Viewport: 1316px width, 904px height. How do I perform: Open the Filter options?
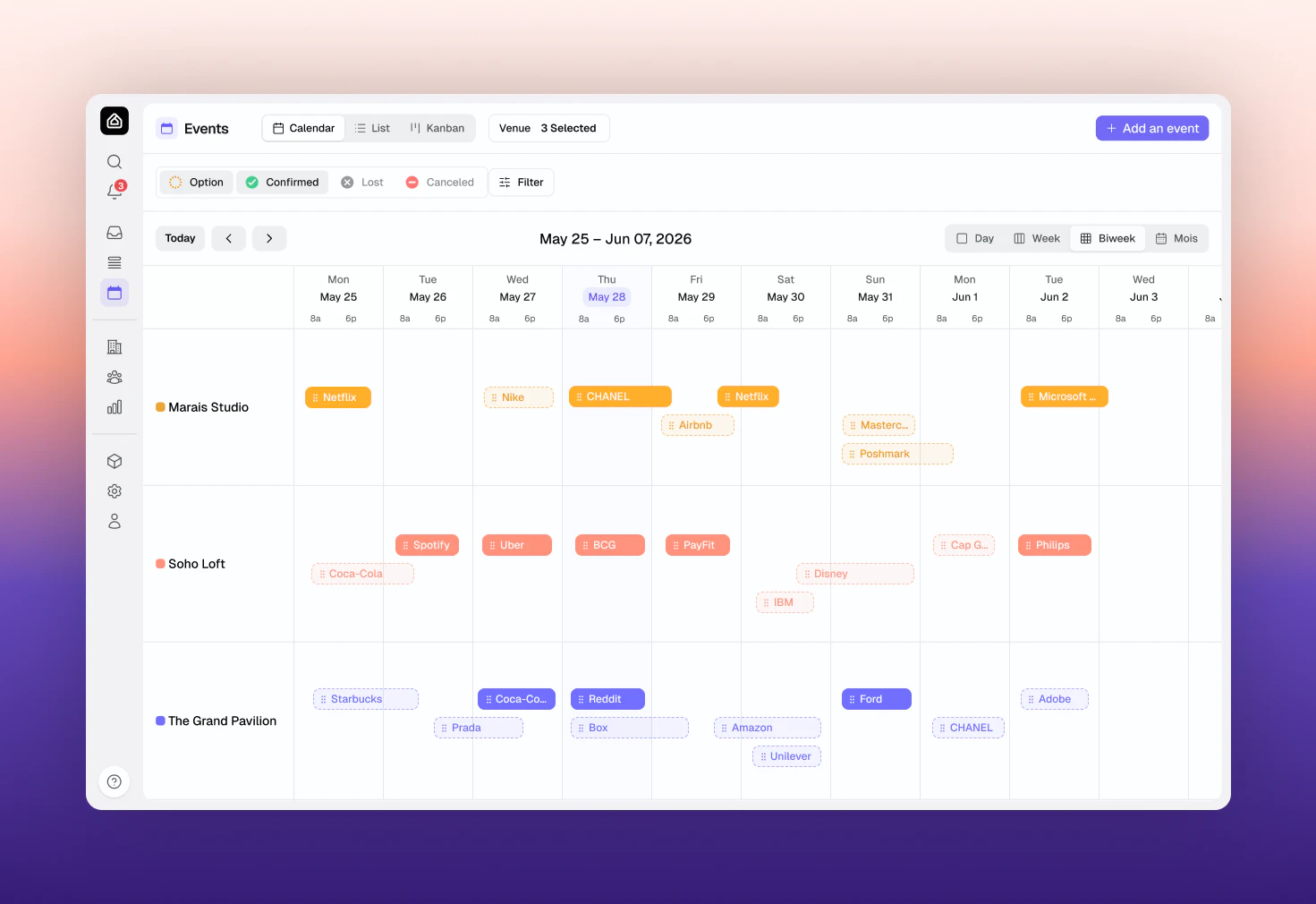(522, 183)
